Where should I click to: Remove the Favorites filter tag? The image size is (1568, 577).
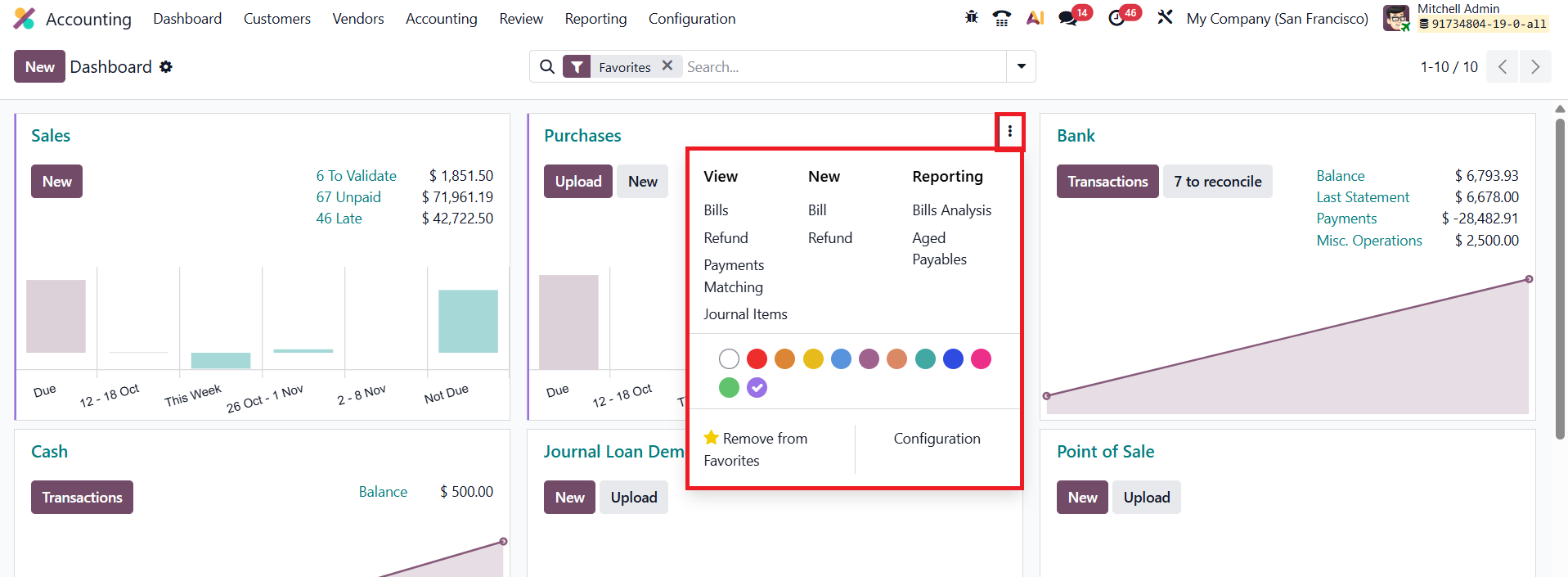click(x=667, y=65)
